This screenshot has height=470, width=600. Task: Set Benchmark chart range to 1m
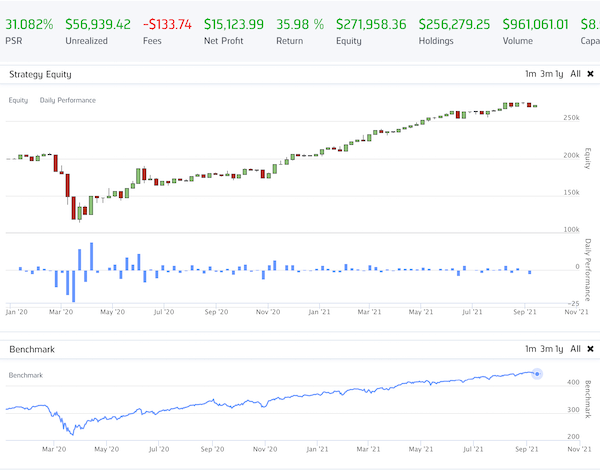[530, 349]
